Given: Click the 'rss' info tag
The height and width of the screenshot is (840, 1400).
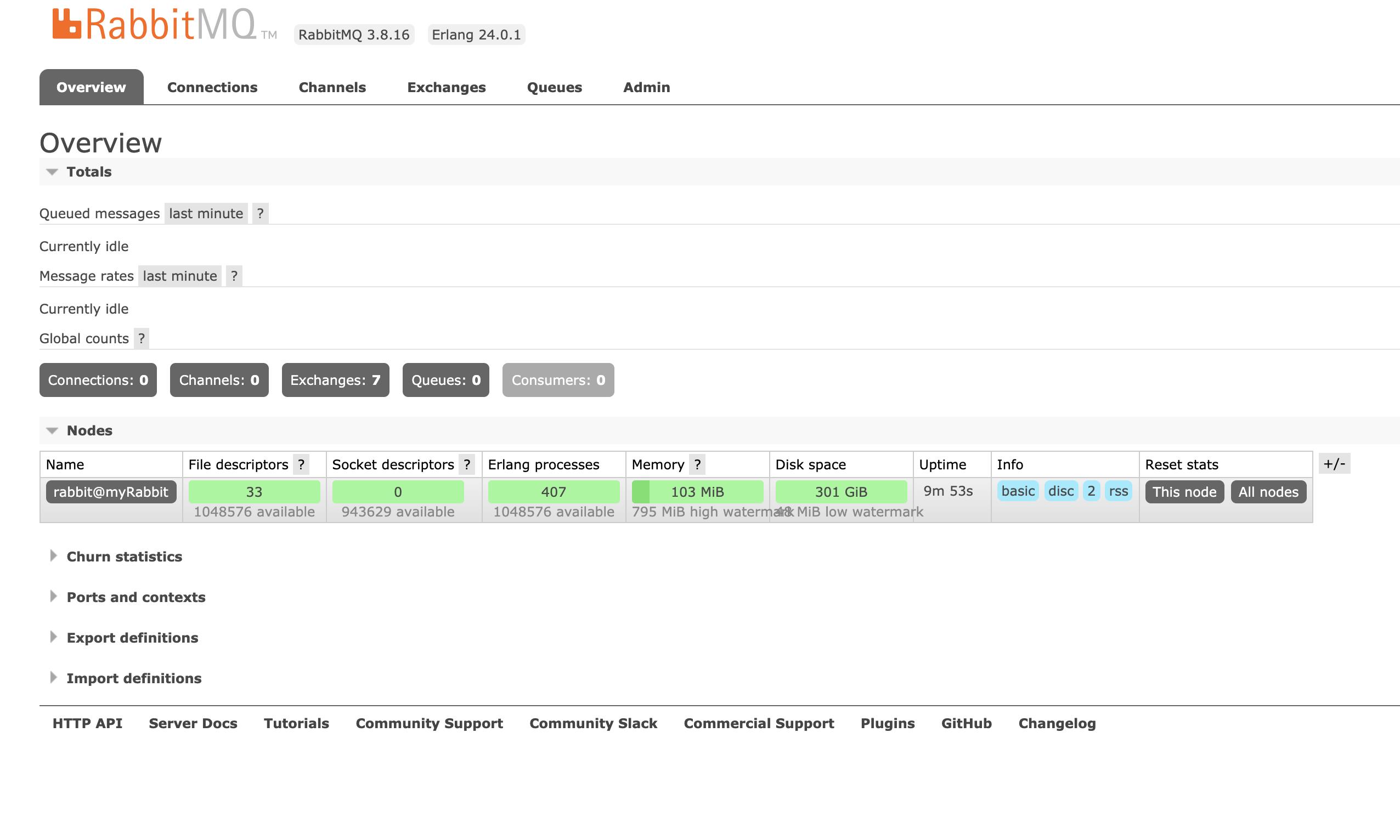Looking at the screenshot, I should tap(1119, 491).
